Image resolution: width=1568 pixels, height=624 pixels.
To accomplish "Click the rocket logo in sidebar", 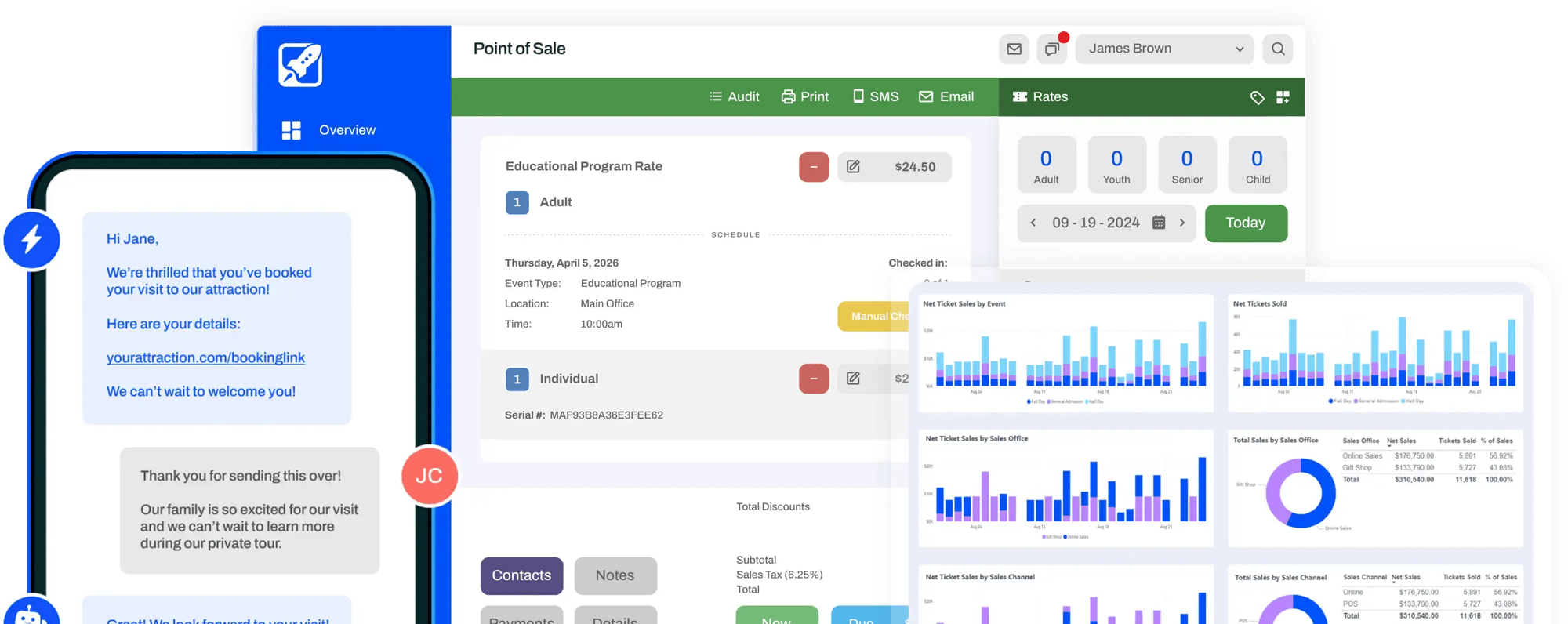I will tap(300, 65).
